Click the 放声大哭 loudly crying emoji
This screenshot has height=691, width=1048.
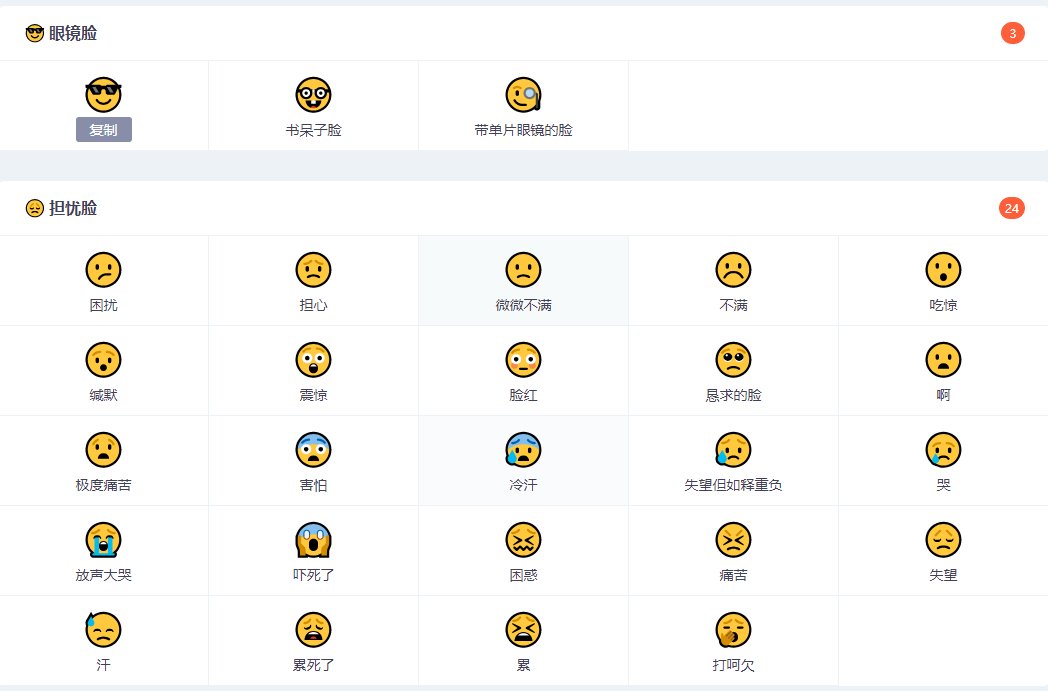(103, 540)
